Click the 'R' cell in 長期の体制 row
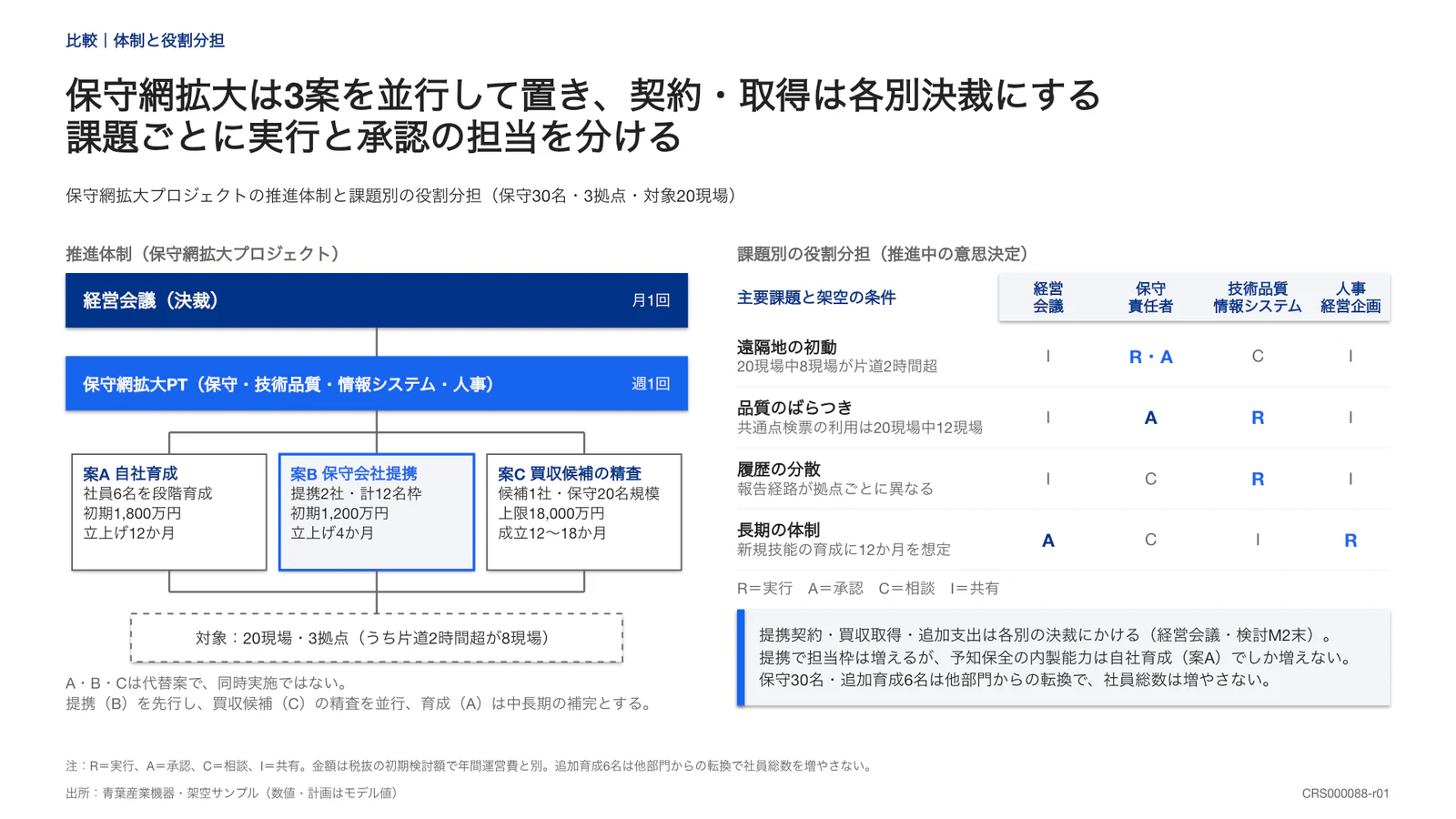Viewport: 1456px width, 819px height. click(1350, 541)
